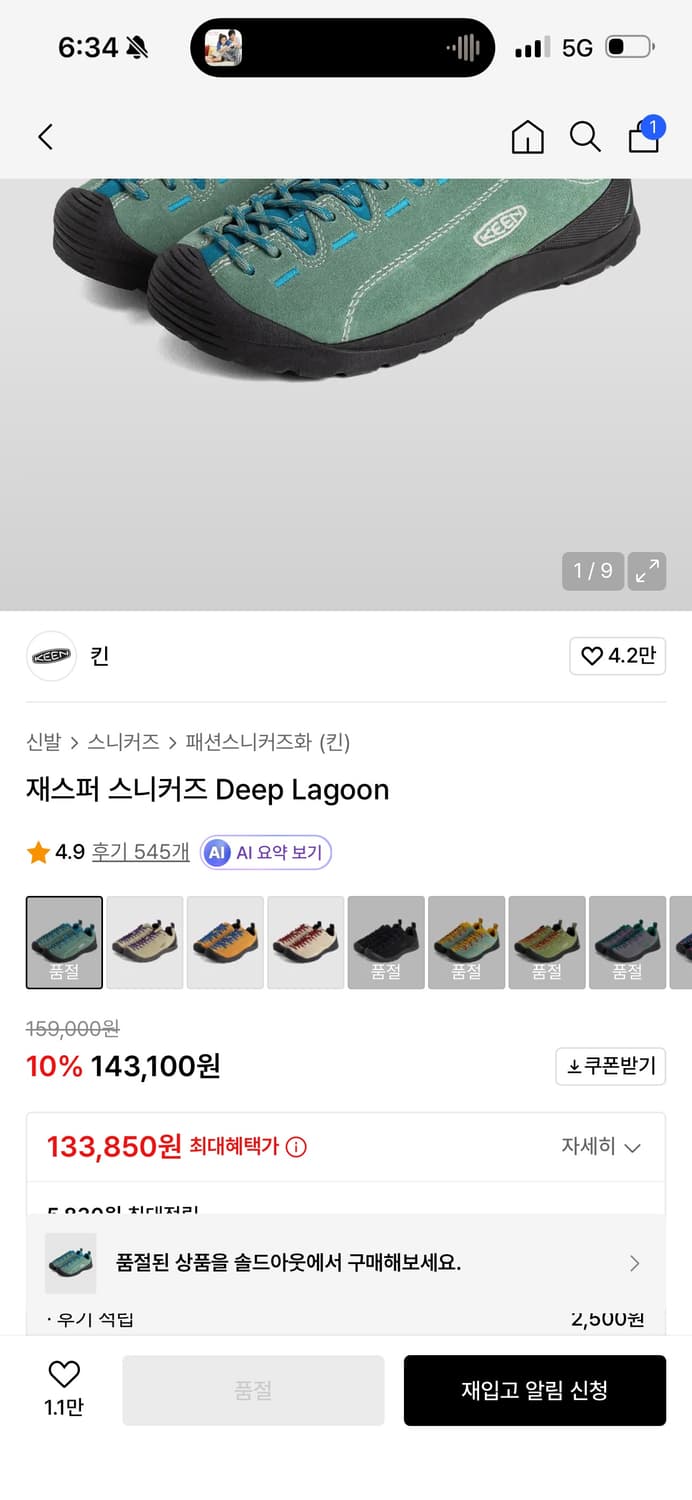Toggle the brand like heart showing 4.2만
This screenshot has width=692, height=1500.
[x=617, y=656]
